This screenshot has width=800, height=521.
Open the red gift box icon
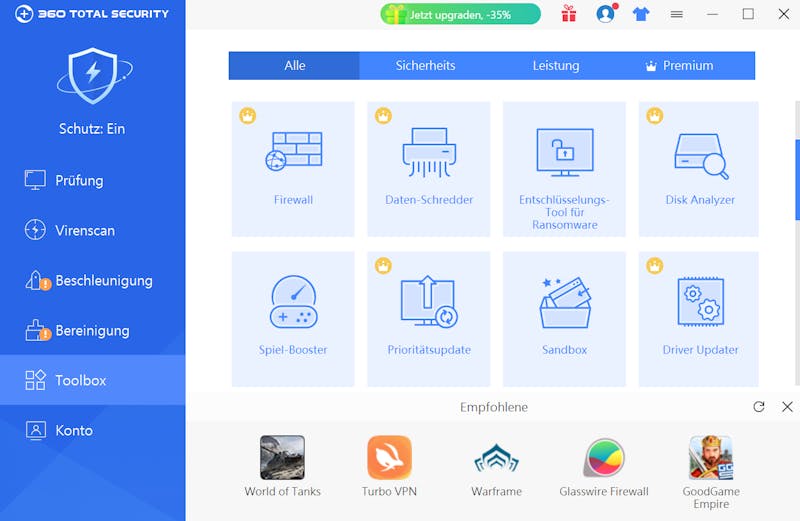(x=569, y=14)
